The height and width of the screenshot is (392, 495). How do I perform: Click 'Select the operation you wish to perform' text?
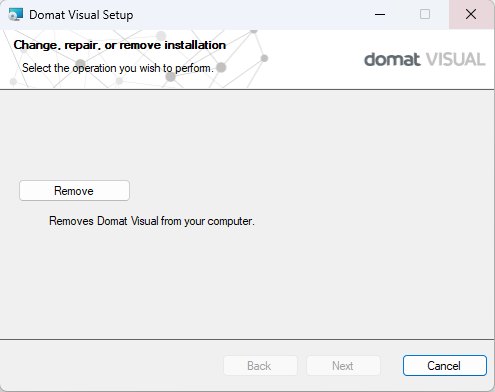pyautogui.click(x=118, y=68)
